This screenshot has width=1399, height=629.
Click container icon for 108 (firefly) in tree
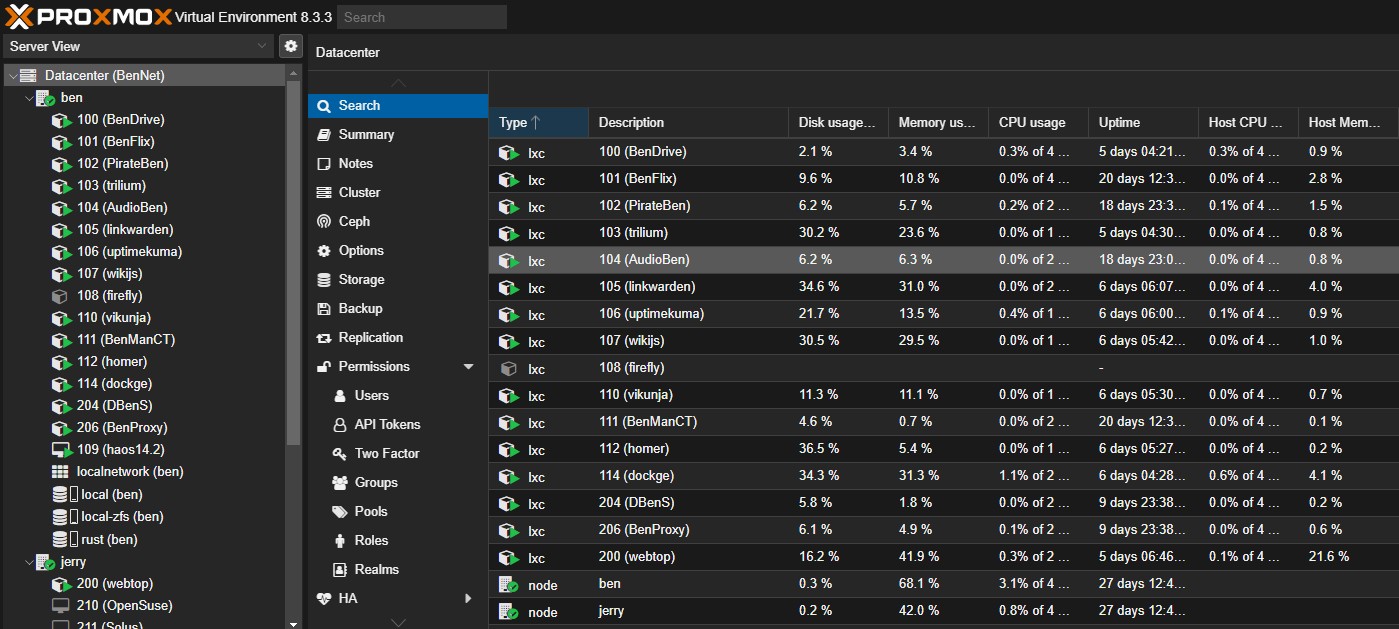(60, 296)
